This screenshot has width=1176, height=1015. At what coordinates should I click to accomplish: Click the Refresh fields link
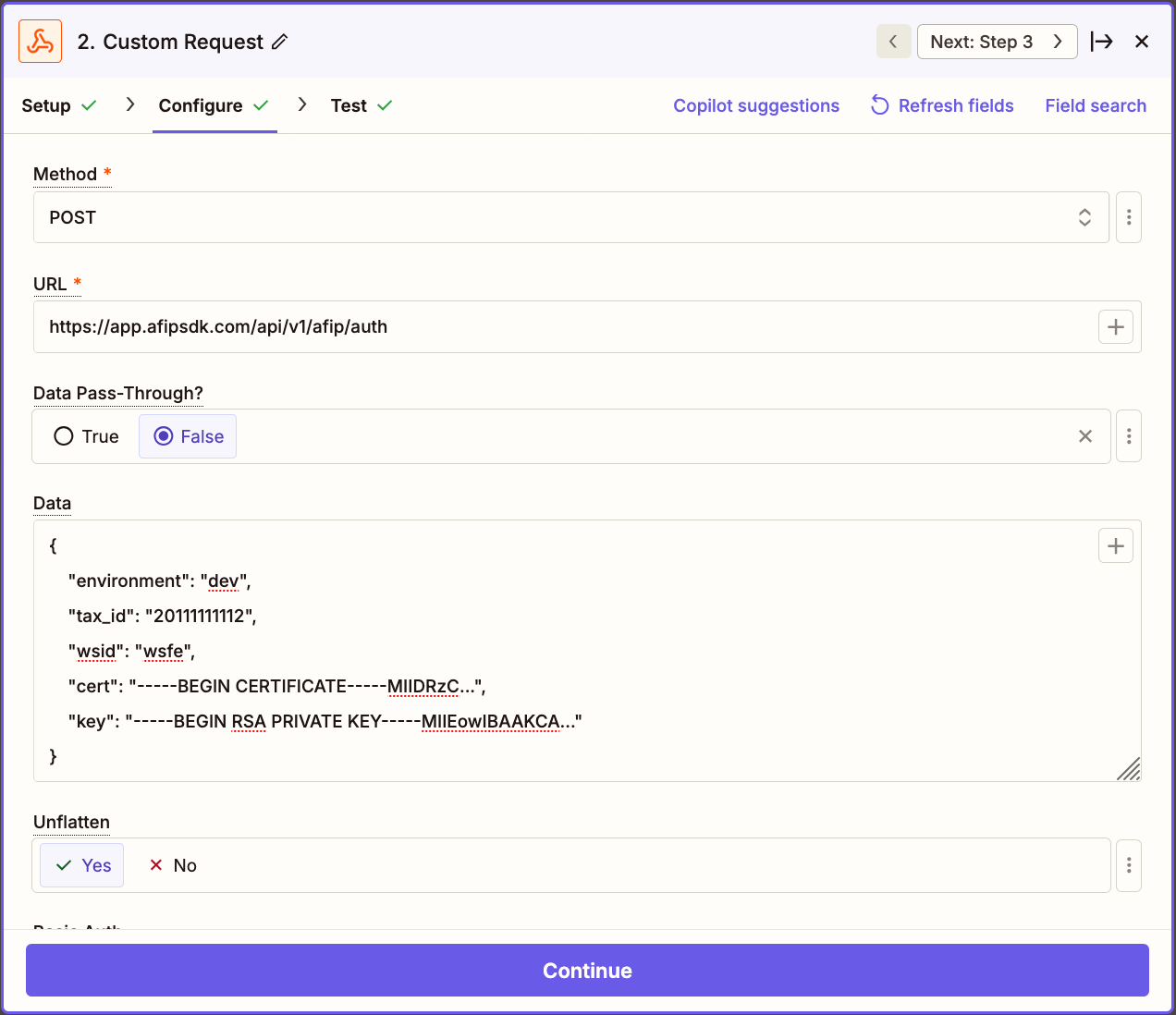[x=942, y=105]
